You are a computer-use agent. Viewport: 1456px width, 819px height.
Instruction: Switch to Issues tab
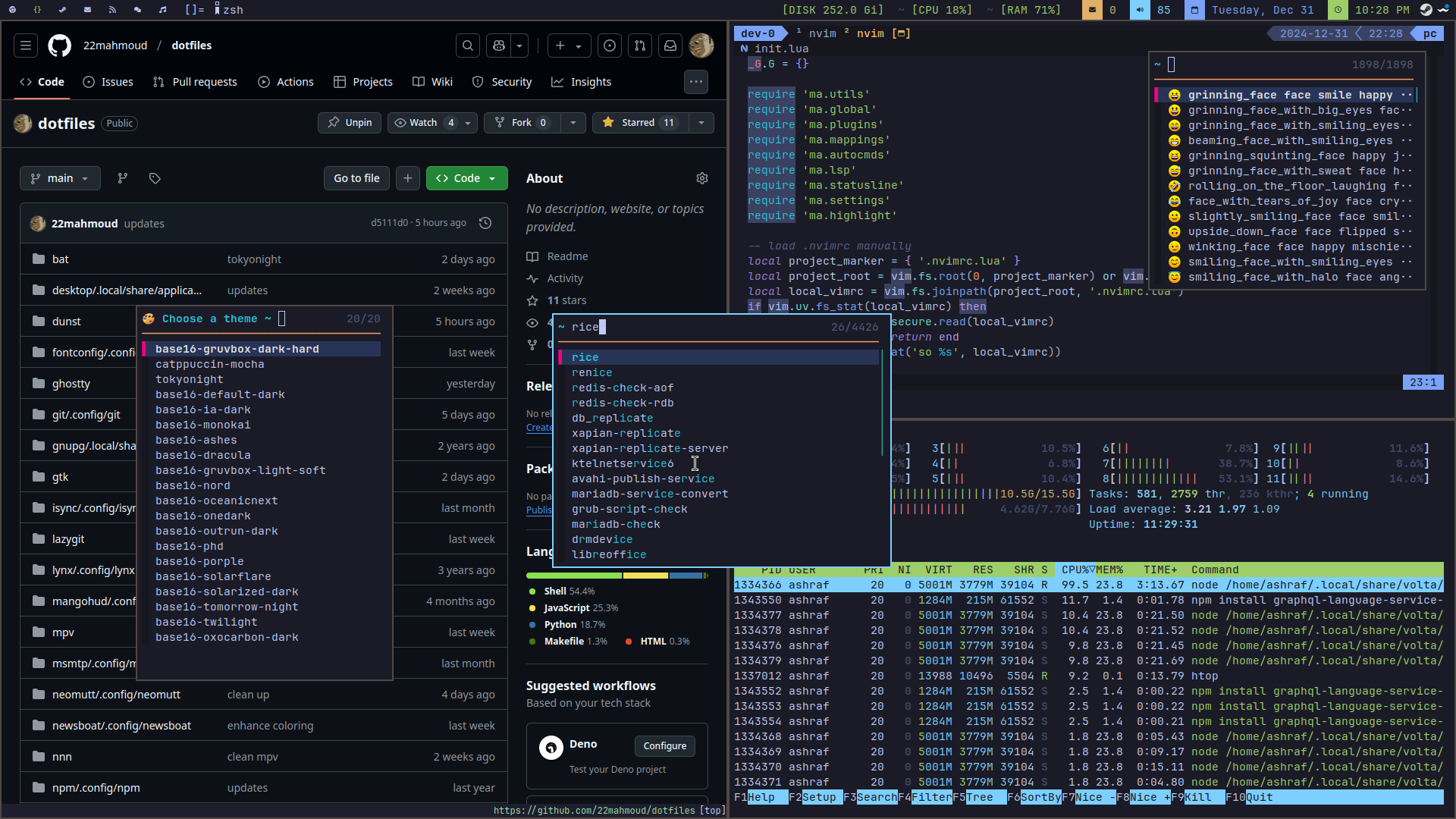click(x=108, y=82)
